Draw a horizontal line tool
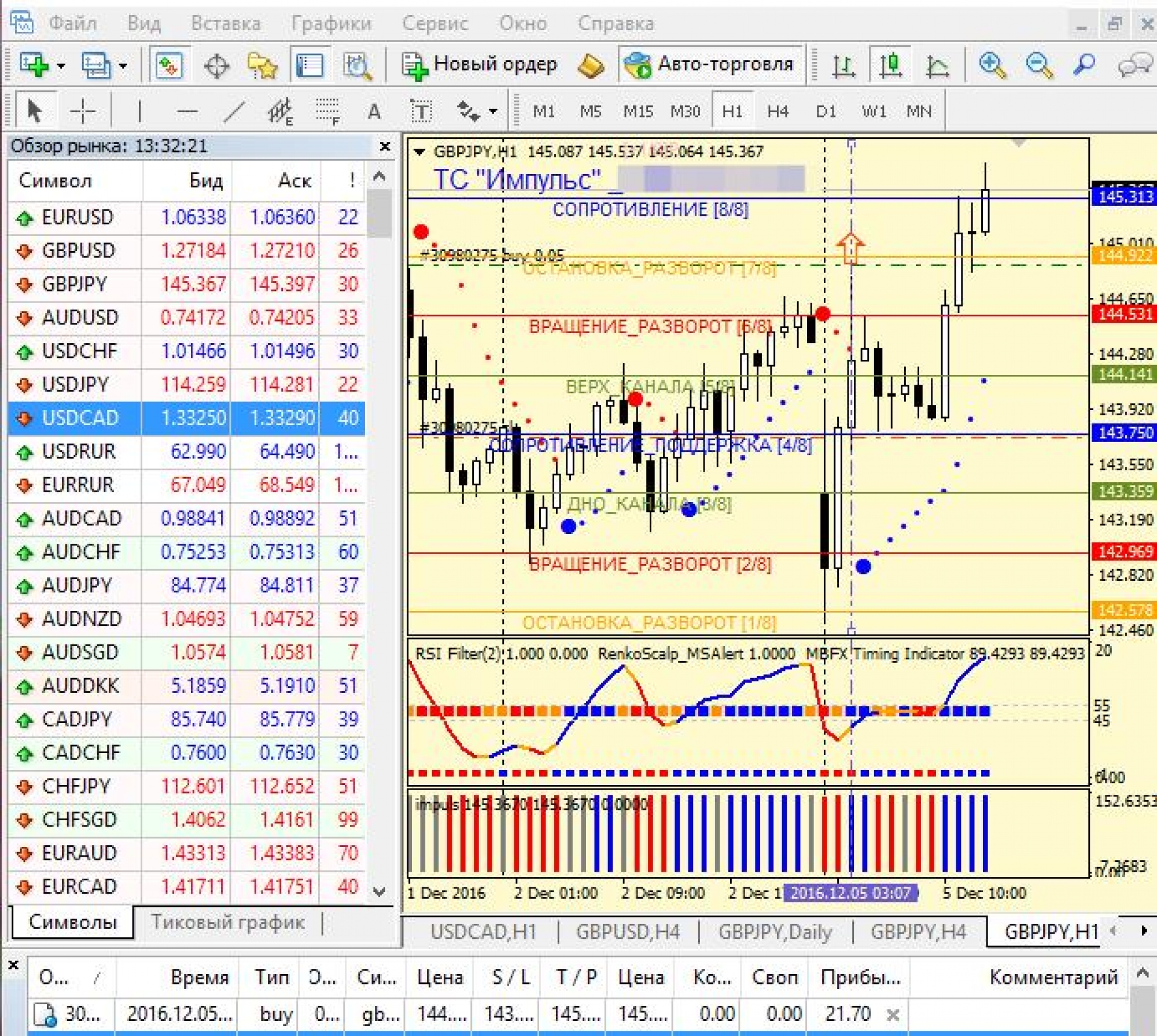The width and height of the screenshot is (1157, 1036). 187,110
